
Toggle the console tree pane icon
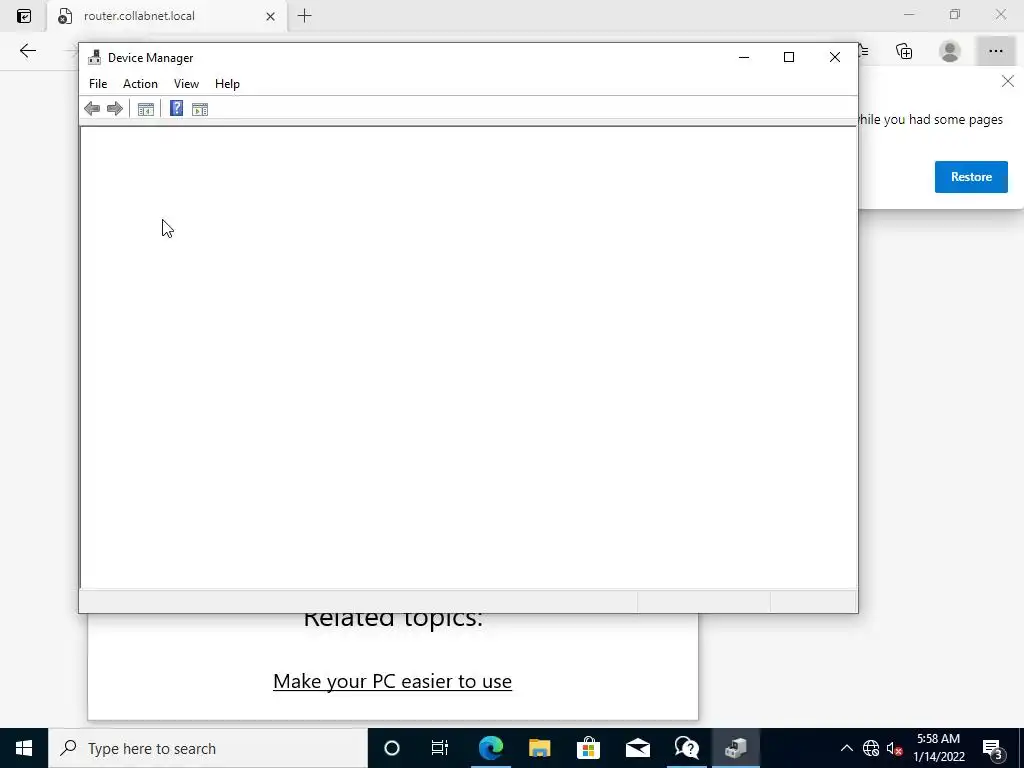pos(146,109)
